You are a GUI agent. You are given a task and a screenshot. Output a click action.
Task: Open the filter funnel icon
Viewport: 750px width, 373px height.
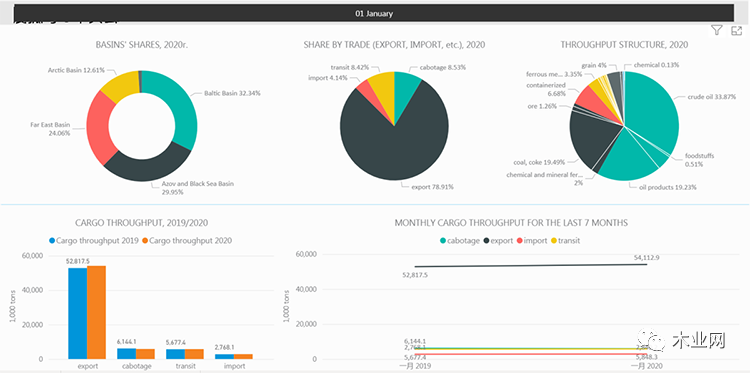[716, 31]
